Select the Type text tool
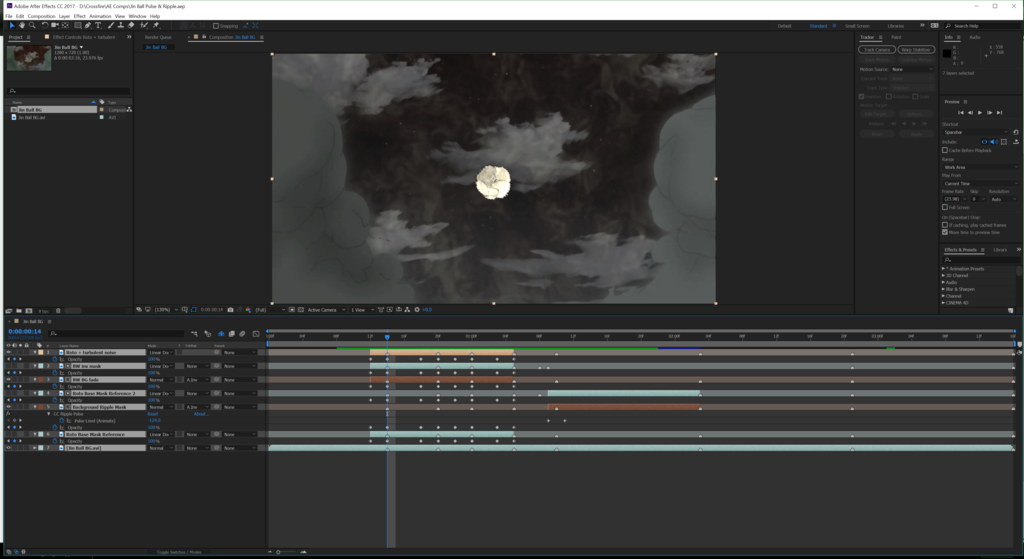Viewport: 1024px width, 559px height. point(98,26)
